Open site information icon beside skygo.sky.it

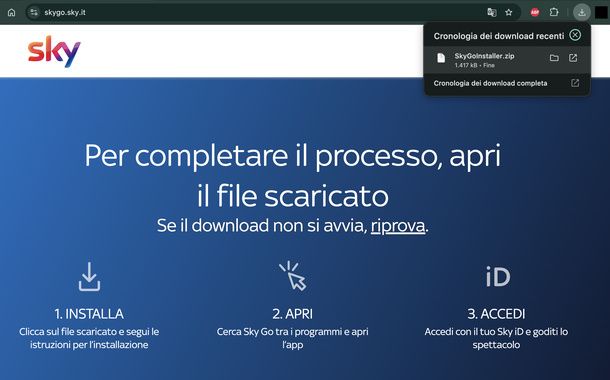pos(34,12)
